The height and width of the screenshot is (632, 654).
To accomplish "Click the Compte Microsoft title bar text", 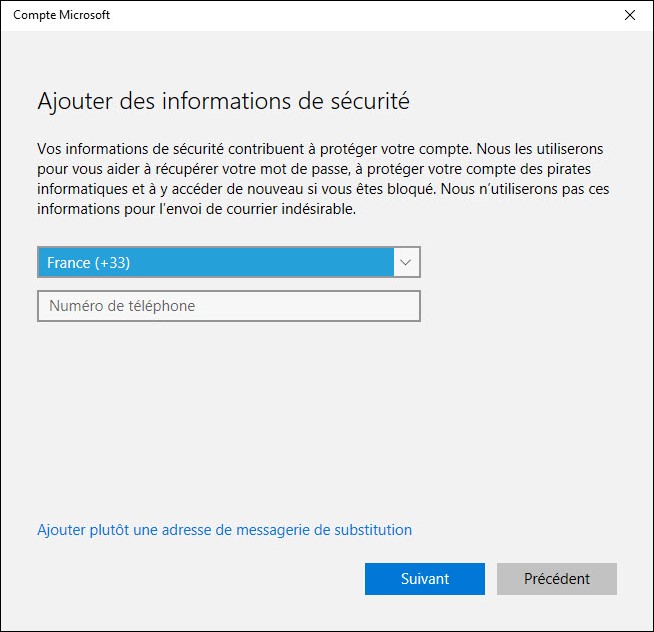I will pyautogui.click(x=61, y=15).
